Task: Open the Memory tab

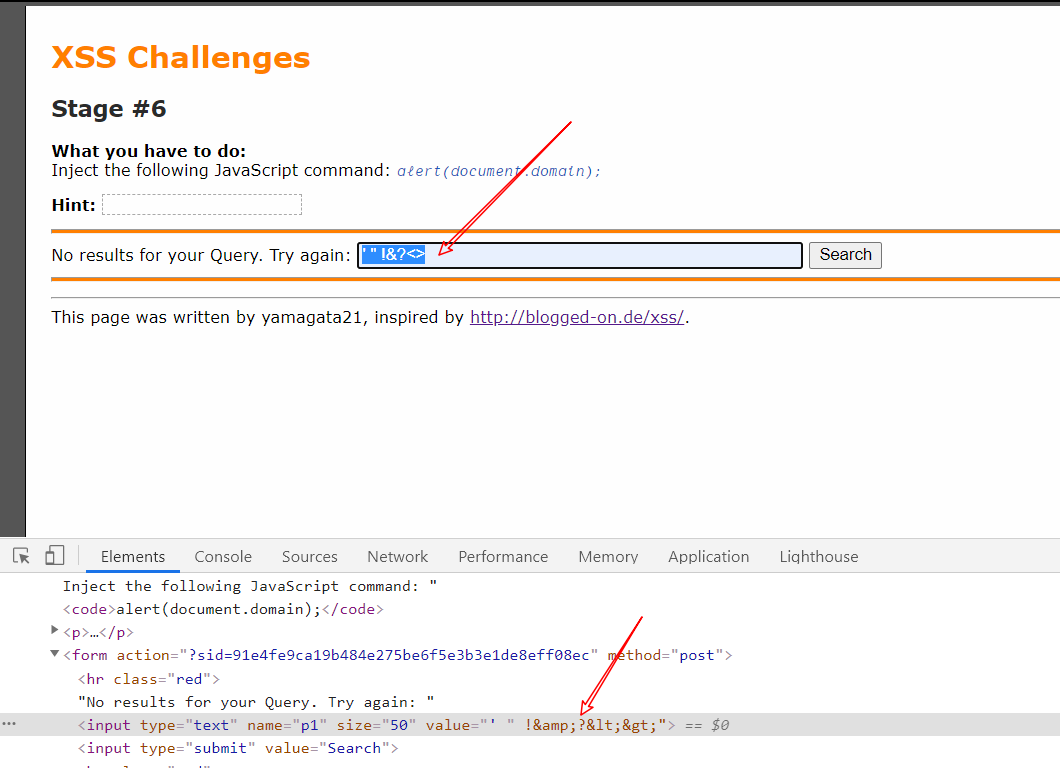Action: coord(608,556)
